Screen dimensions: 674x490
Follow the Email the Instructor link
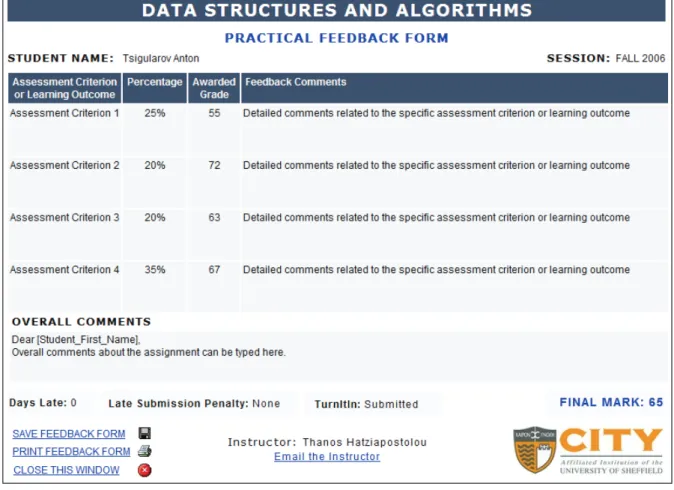pyautogui.click(x=327, y=456)
